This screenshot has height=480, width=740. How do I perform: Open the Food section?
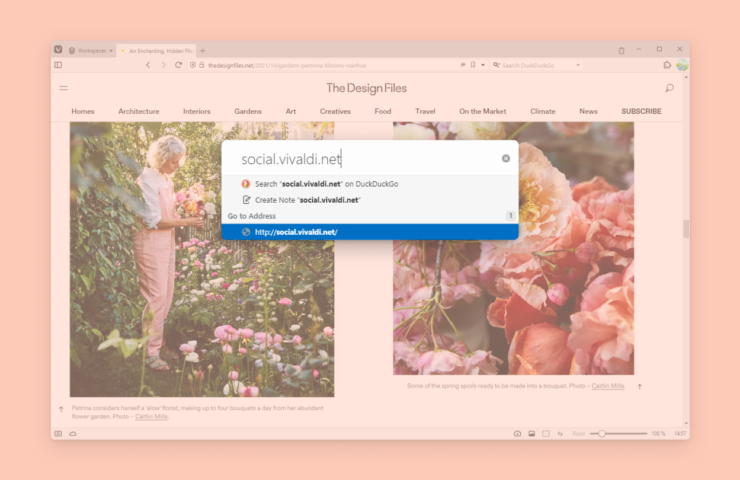tap(383, 111)
